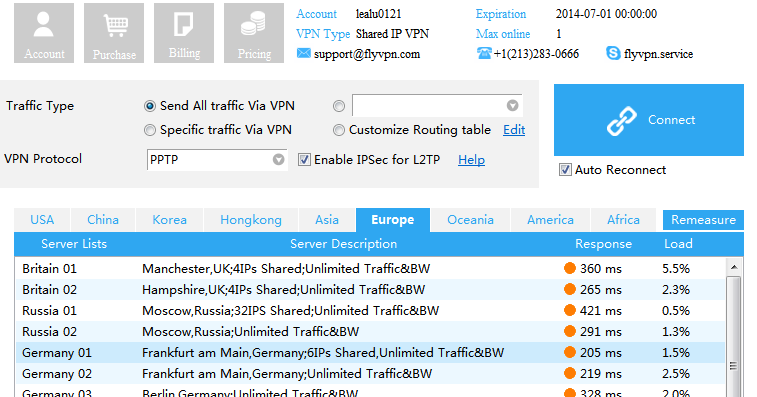The image size is (757, 397).
Task: Switch to the USA tab
Action: coord(42,220)
